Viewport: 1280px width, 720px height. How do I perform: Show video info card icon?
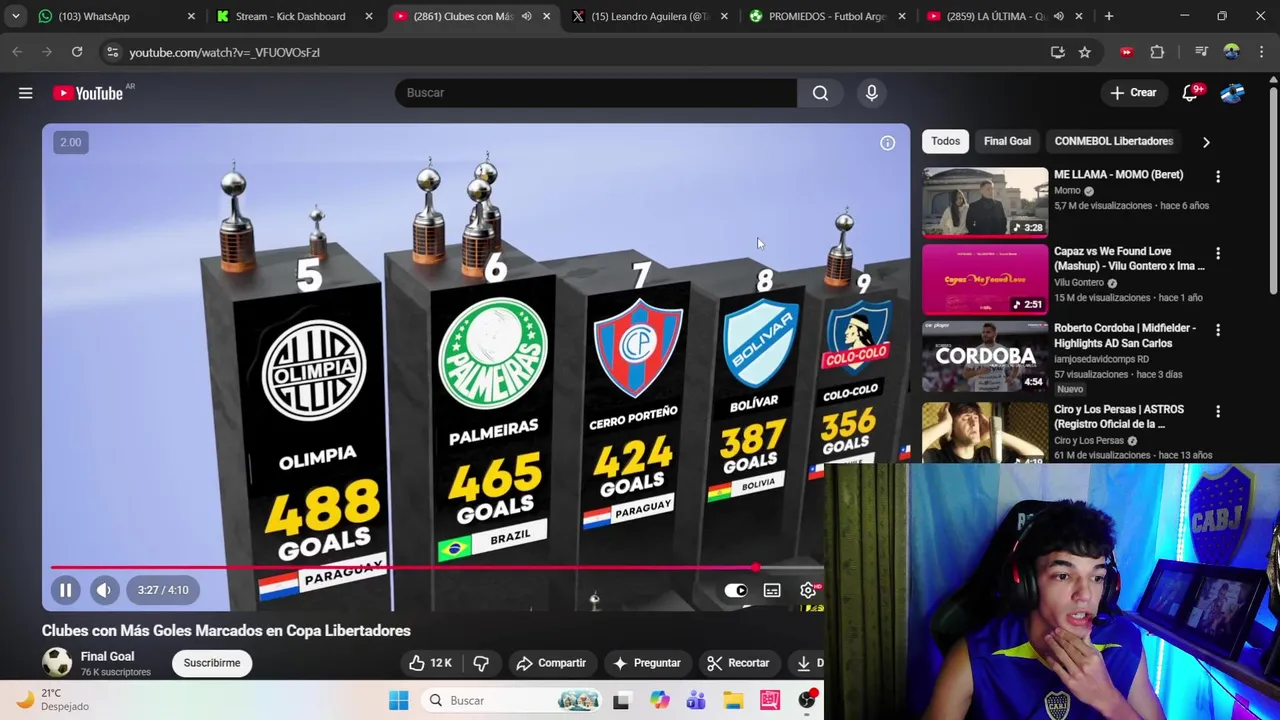point(887,143)
